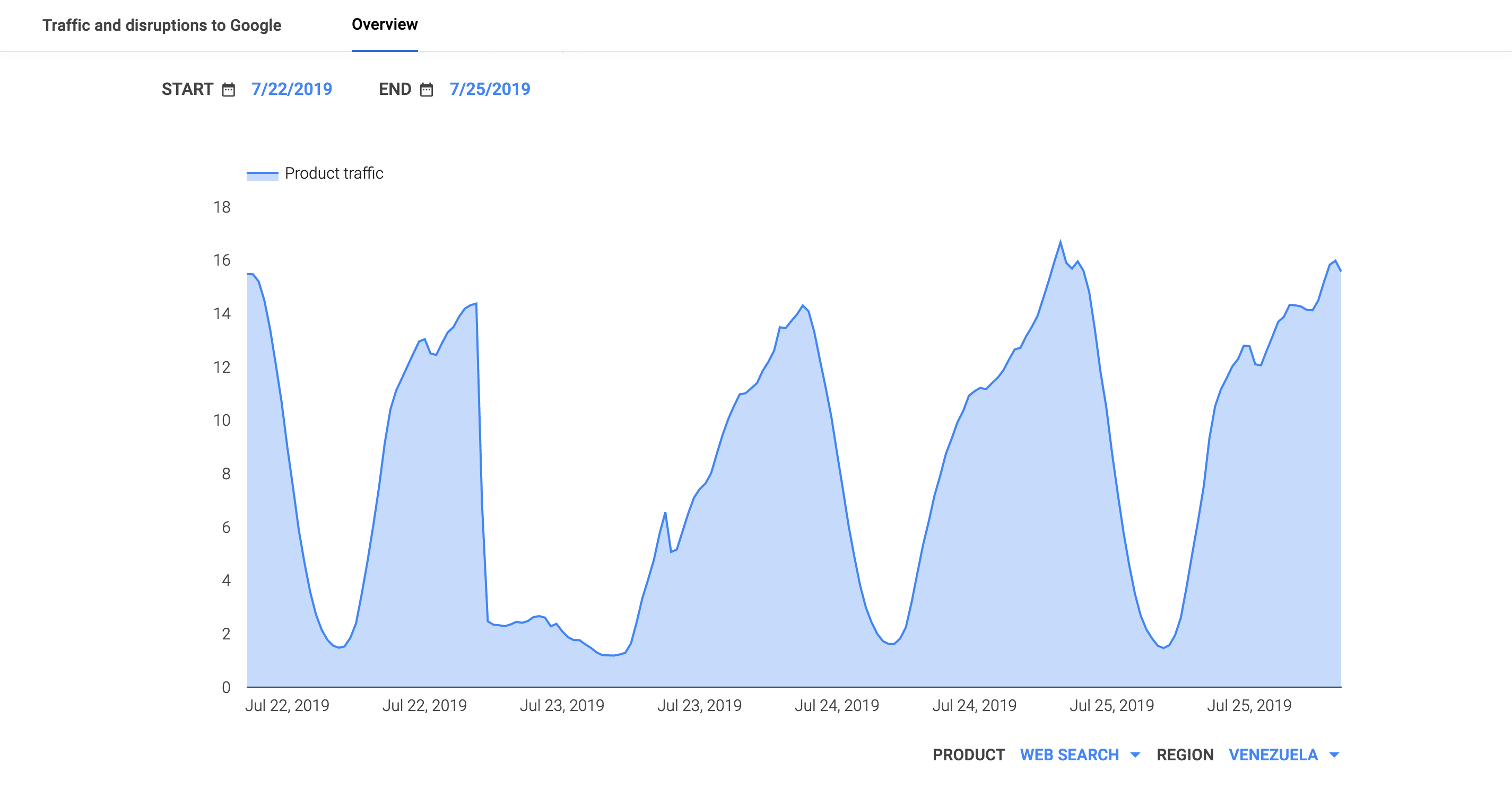Click the END label text

[x=395, y=89]
